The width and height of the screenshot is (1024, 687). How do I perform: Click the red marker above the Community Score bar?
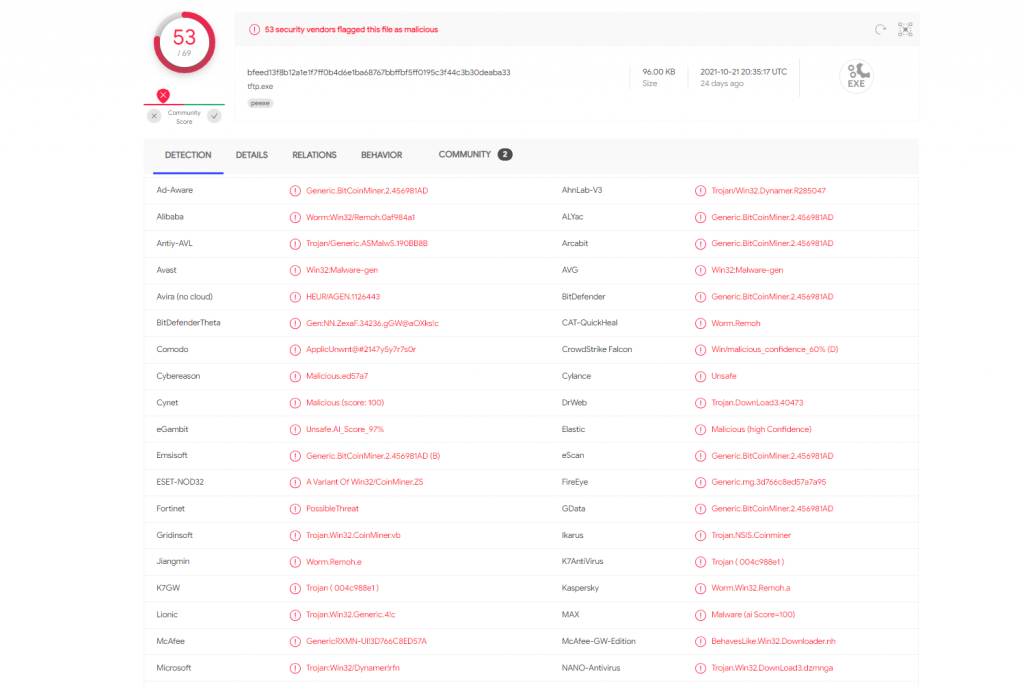click(163, 95)
